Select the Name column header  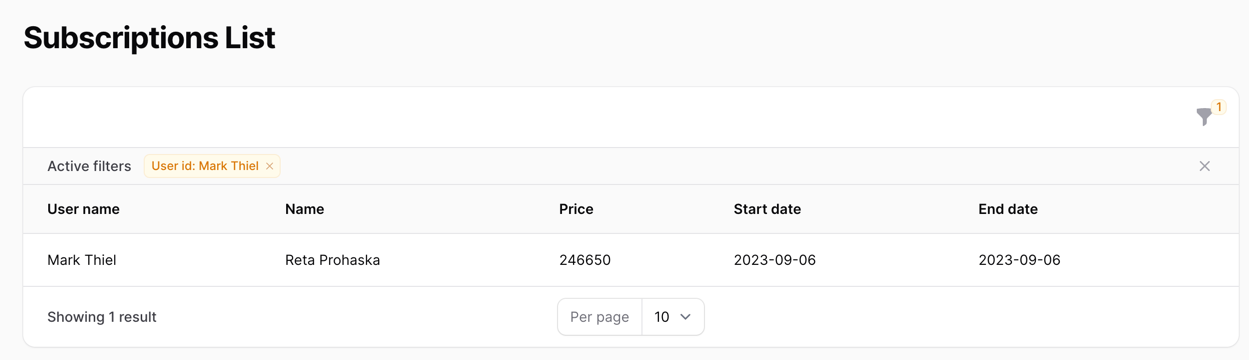[305, 209]
